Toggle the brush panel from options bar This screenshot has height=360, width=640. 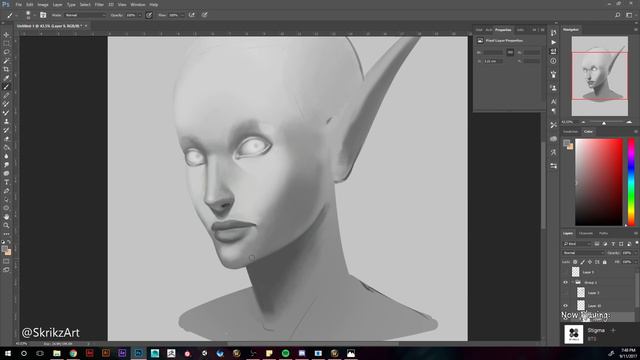pos(43,15)
